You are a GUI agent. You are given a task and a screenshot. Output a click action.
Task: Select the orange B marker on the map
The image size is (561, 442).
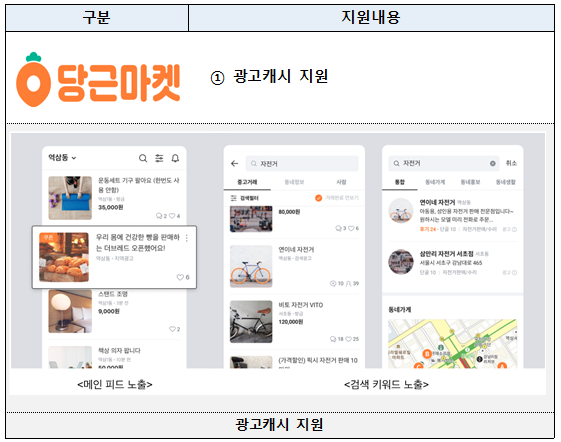click(427, 354)
